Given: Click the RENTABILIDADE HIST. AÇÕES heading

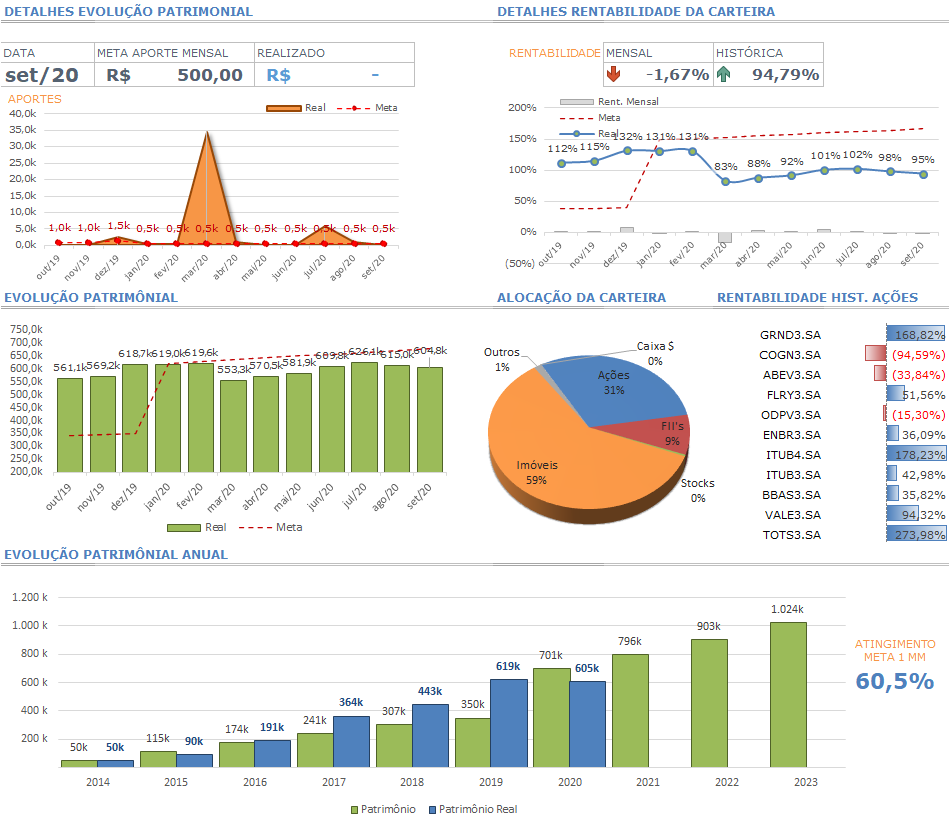Looking at the screenshot, I should (817, 298).
